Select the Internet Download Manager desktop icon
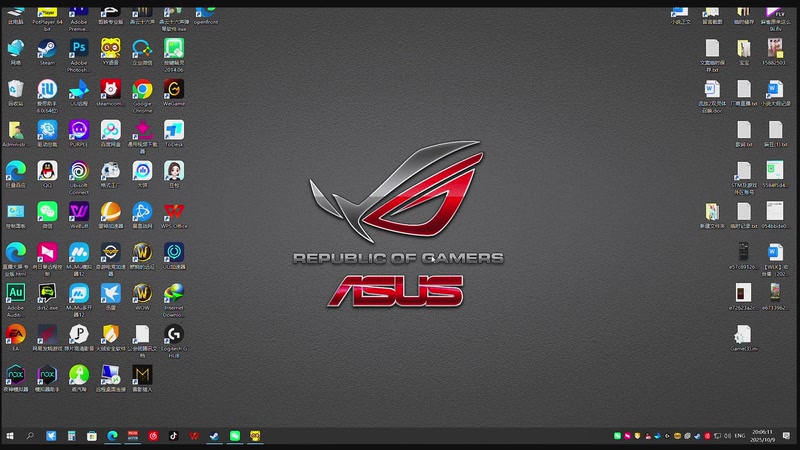Screen dimensions: 800x450 tap(173, 300)
